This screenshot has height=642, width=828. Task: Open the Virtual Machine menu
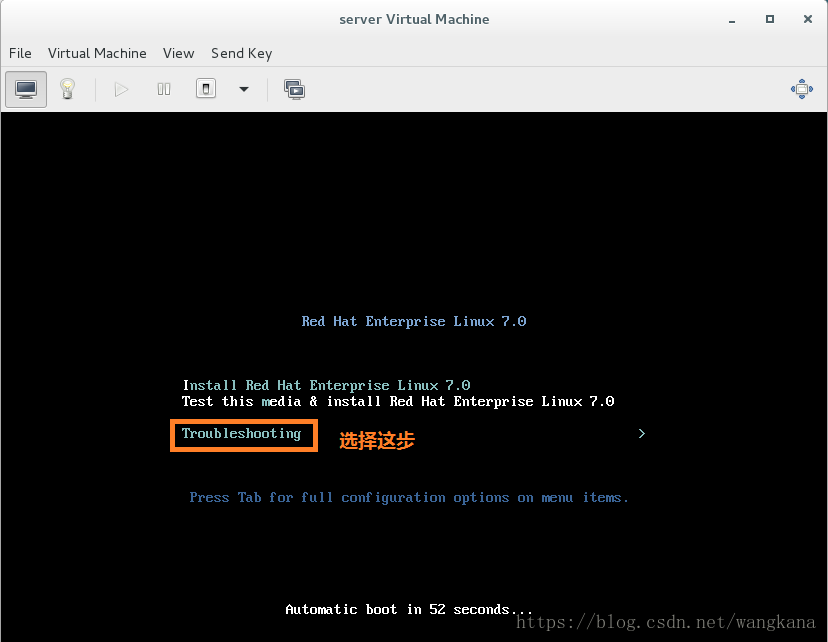point(97,53)
